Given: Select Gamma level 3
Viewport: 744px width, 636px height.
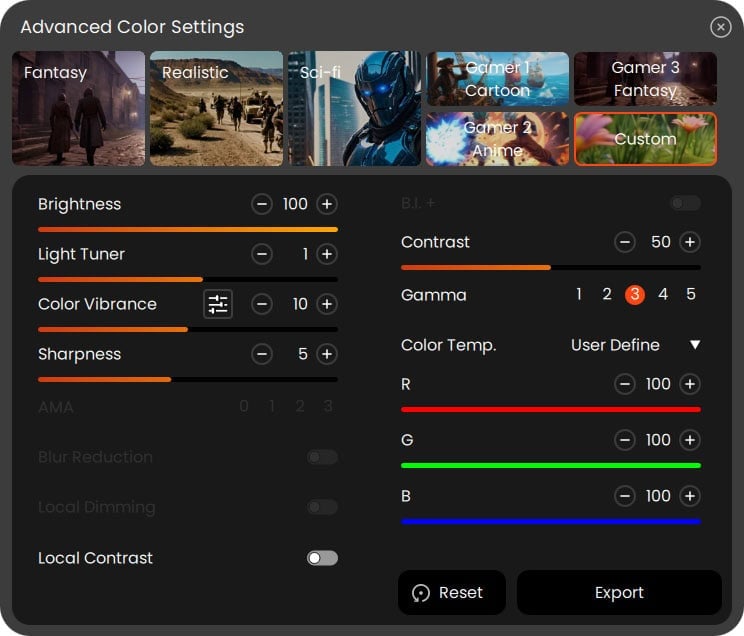Looking at the screenshot, I should tap(635, 295).
